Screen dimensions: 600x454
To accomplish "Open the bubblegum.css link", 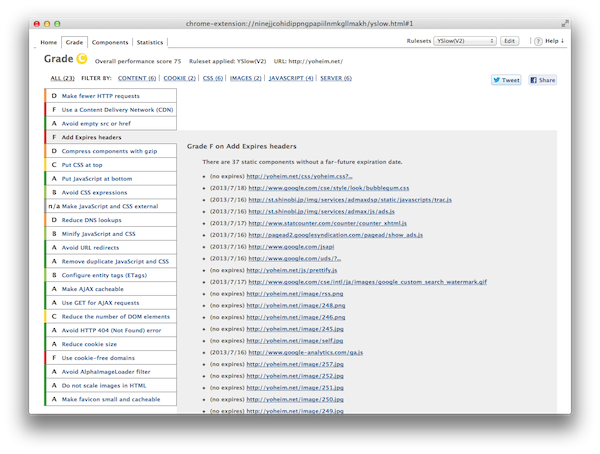I will click(329, 188).
